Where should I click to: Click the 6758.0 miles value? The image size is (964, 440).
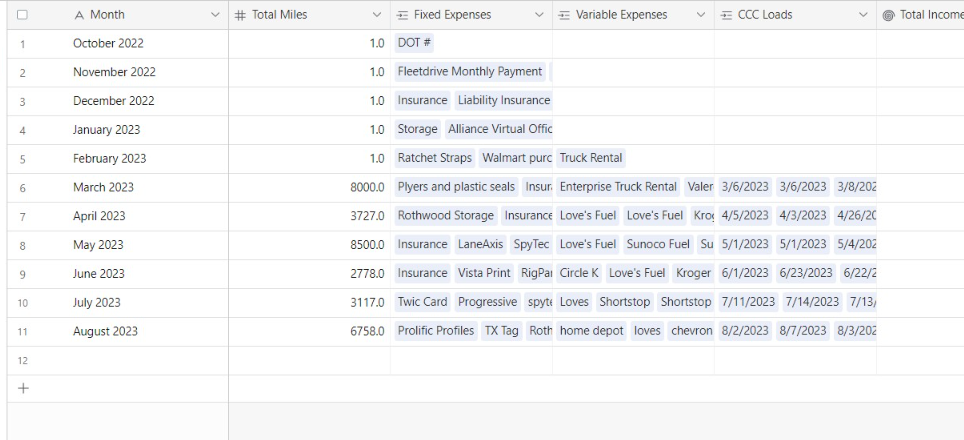367,331
